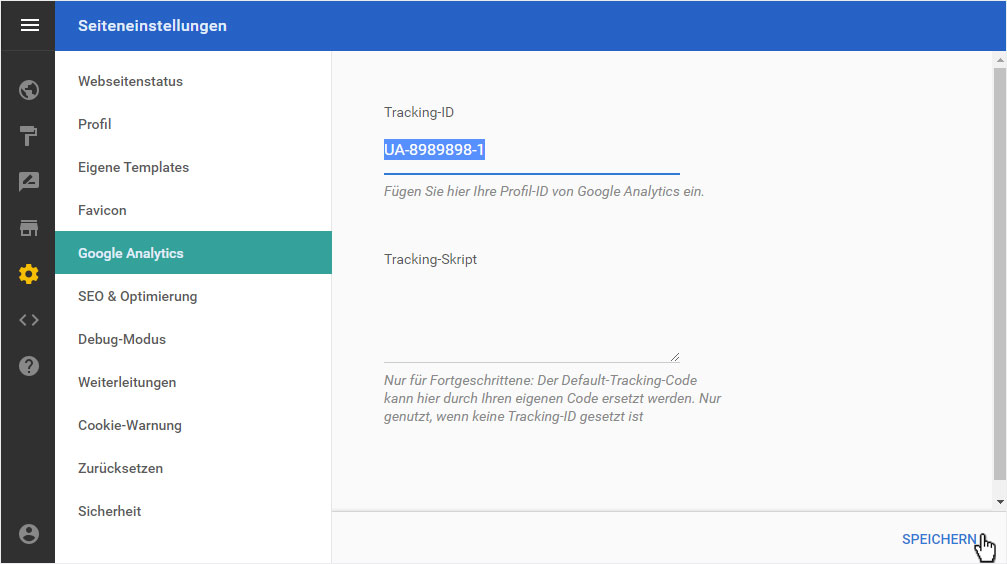1007x564 pixels.
Task: Open the edit content pencil icon
Action: (x=29, y=182)
